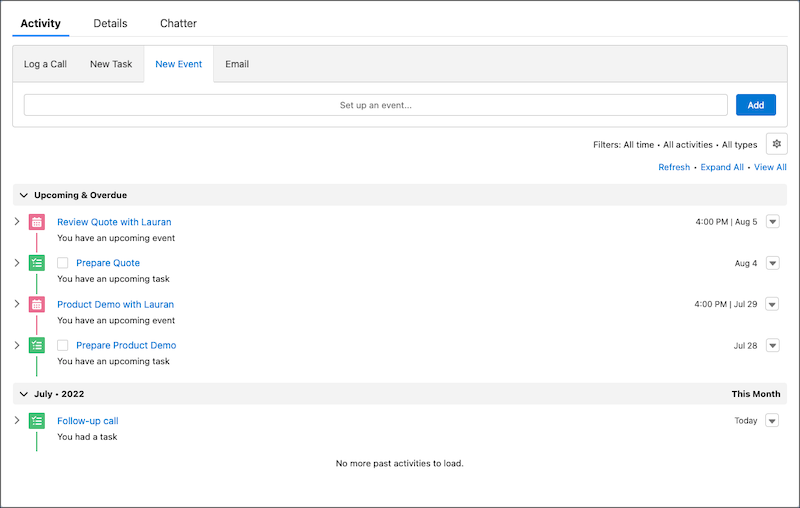Click the task icon beside Prepare Quote
800x508 pixels.
(37, 263)
